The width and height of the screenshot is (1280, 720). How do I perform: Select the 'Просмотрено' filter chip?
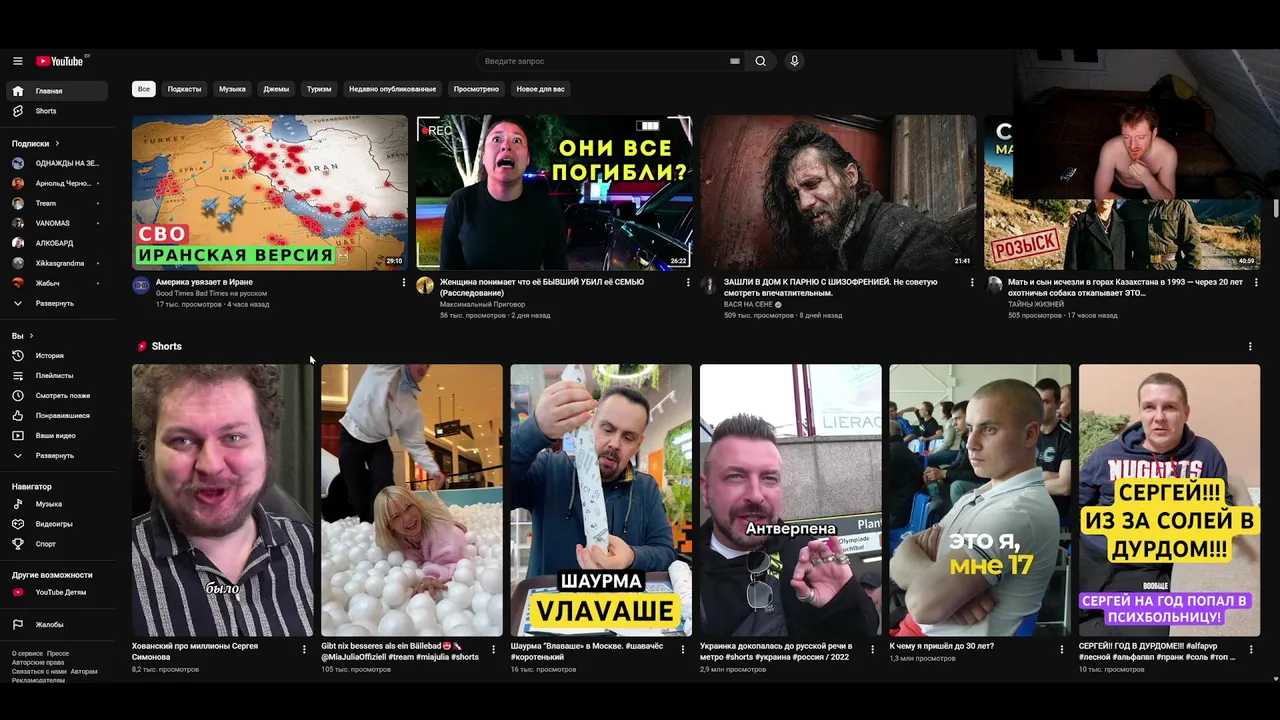coord(476,89)
